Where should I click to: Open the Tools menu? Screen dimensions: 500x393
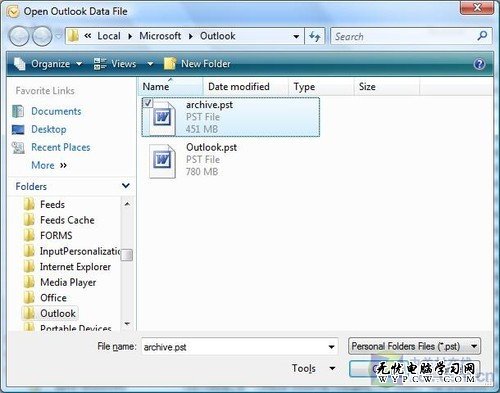(x=303, y=368)
